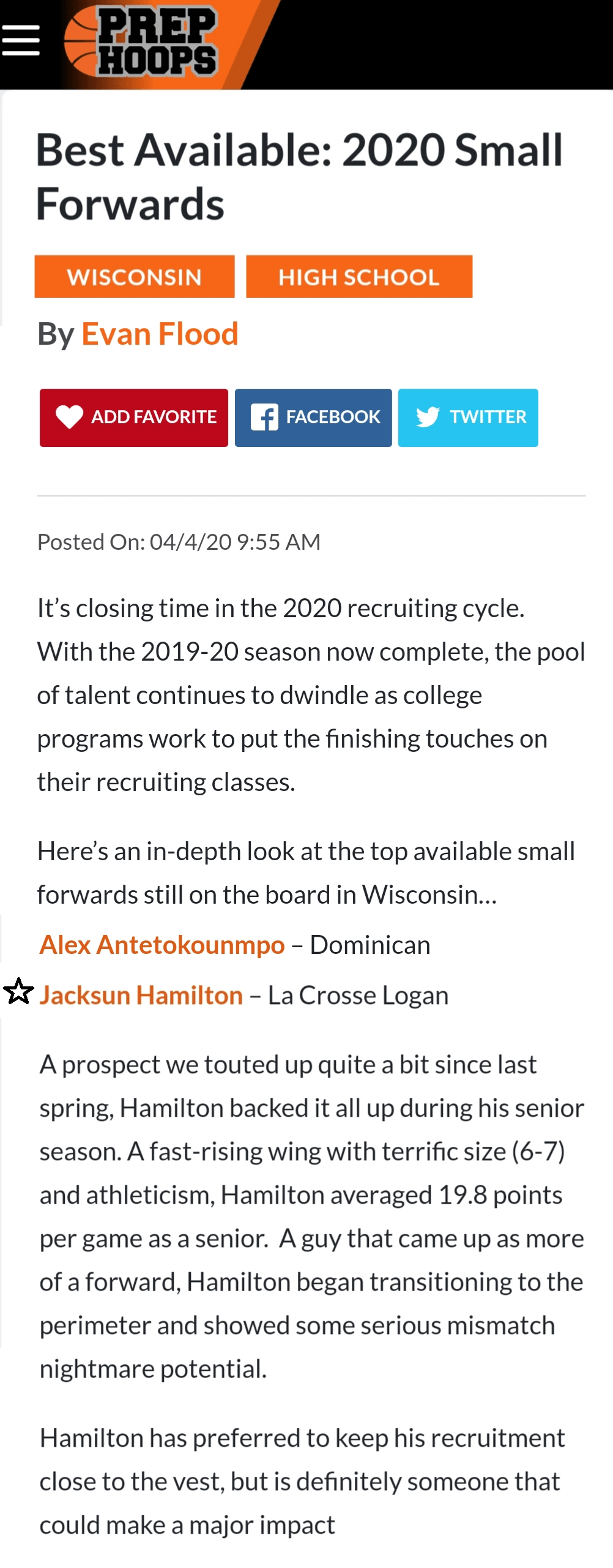Share the article via Twitter text

(488, 417)
